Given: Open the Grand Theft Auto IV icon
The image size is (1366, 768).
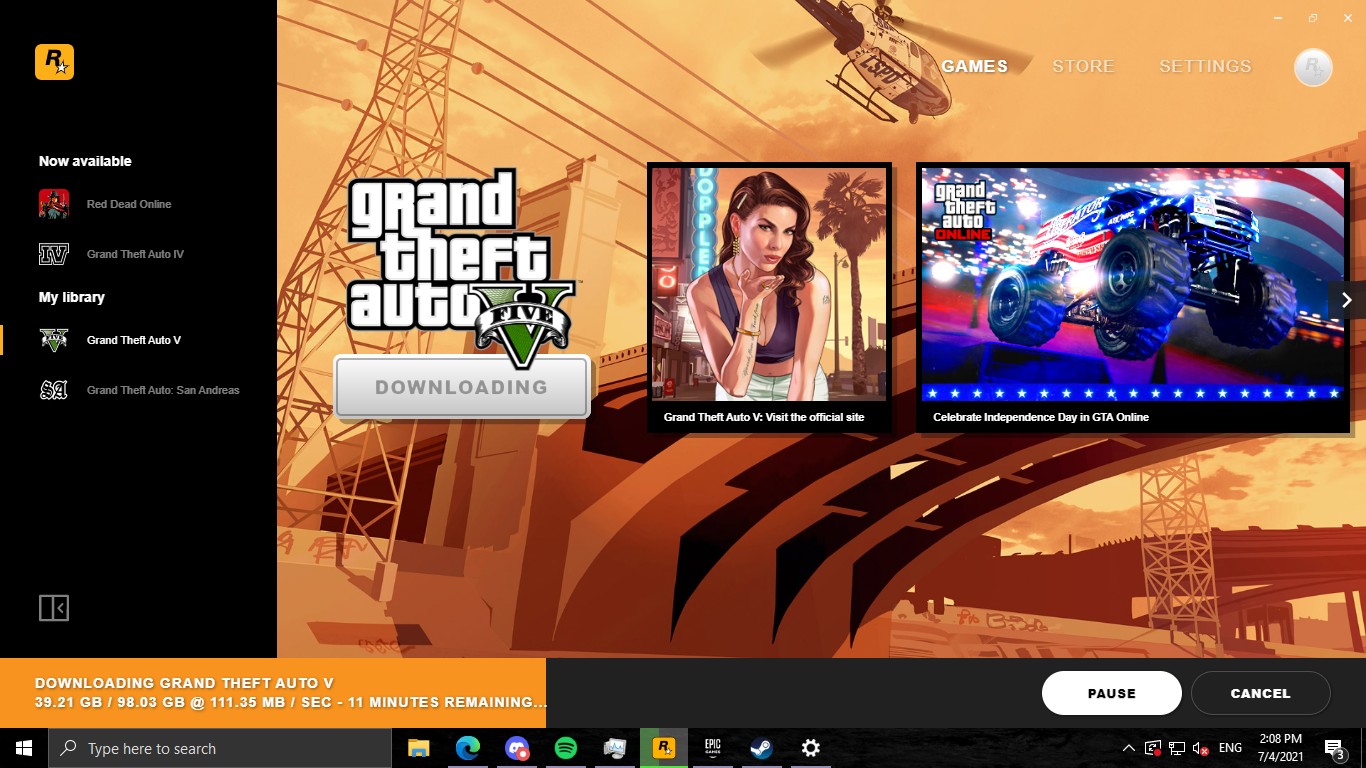Looking at the screenshot, I should click(54, 254).
